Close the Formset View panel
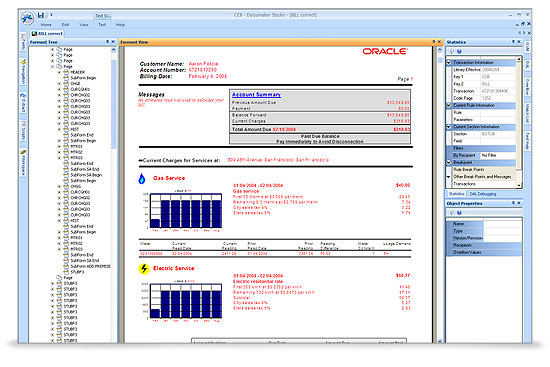Image resolution: width=550 pixels, height=367 pixels. 439,42
